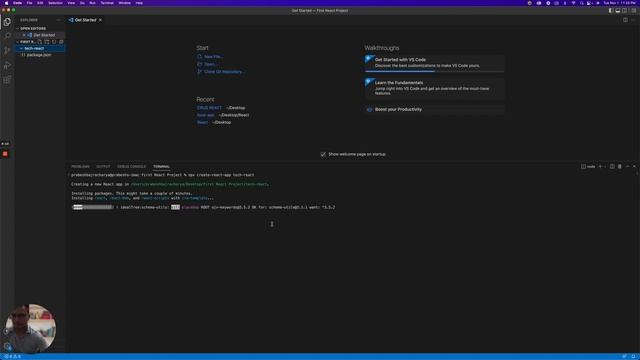
Task: Toggle secondary sidebar layout icon in title bar
Action: click(x=624, y=11)
